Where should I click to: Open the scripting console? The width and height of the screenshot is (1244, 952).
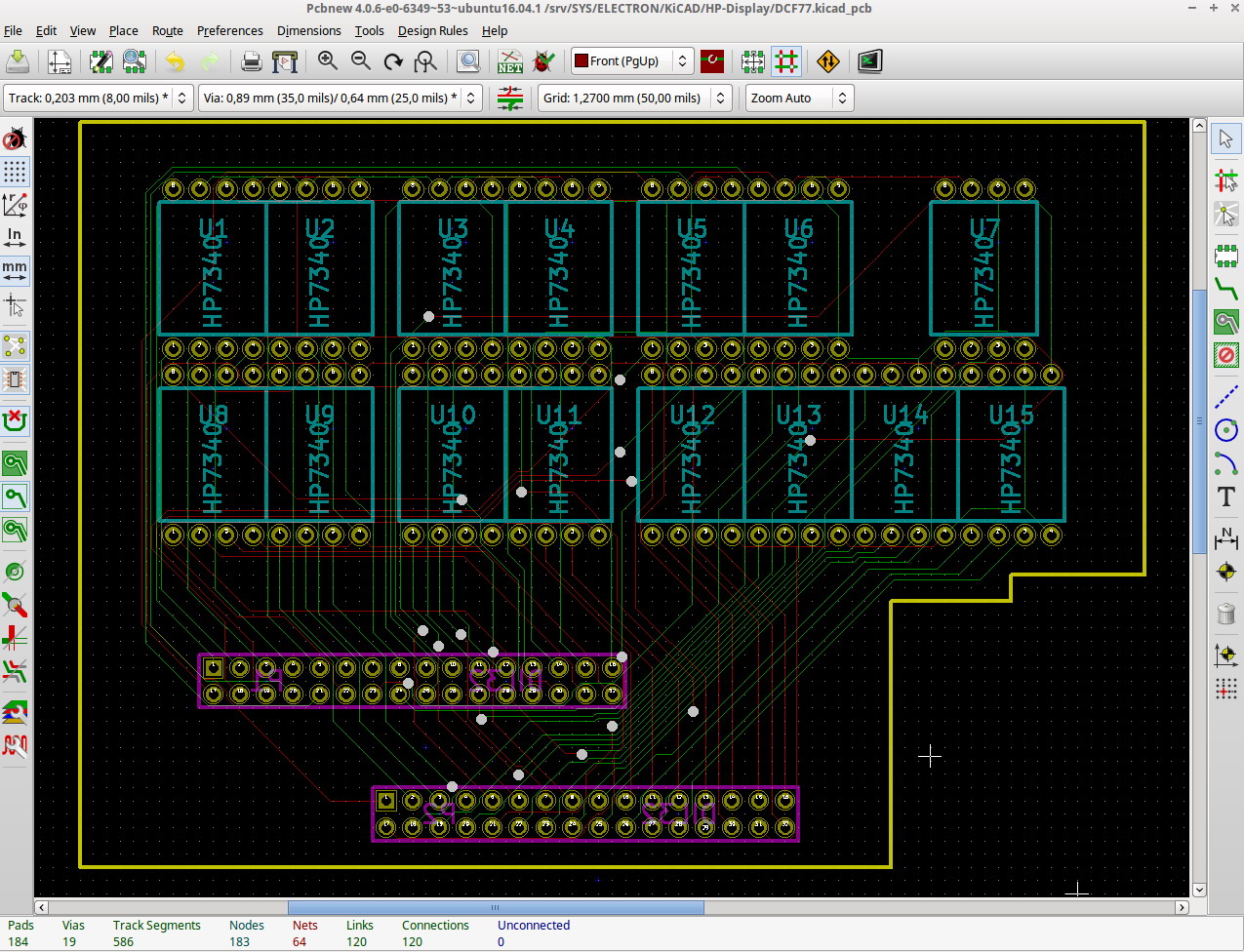click(869, 61)
